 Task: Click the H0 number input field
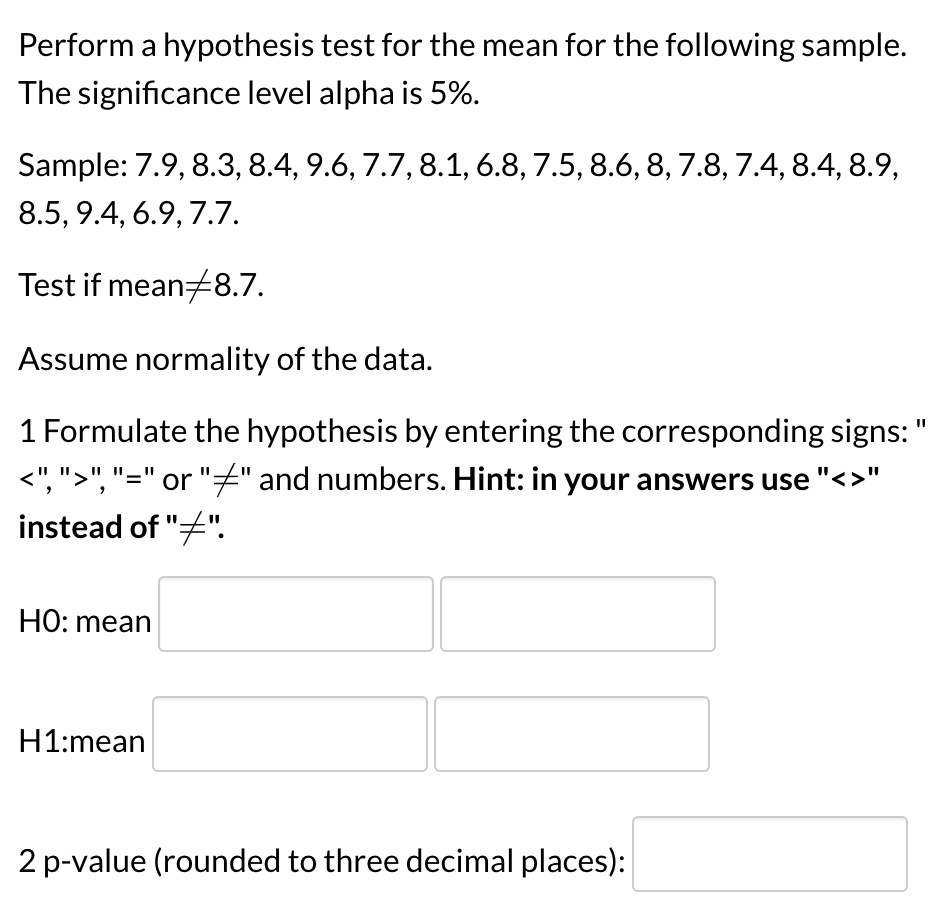(x=577, y=614)
